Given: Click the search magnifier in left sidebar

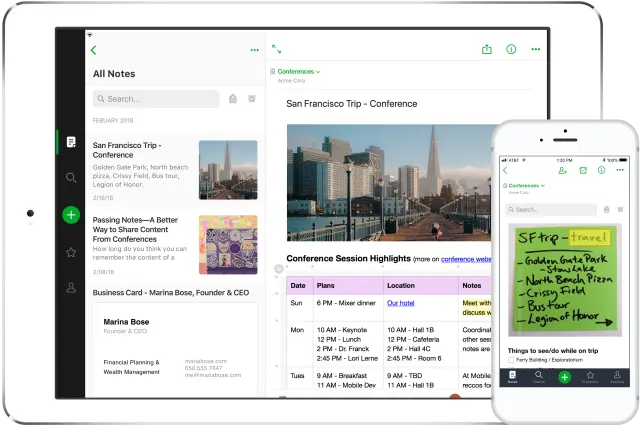Looking at the screenshot, I should (71, 178).
